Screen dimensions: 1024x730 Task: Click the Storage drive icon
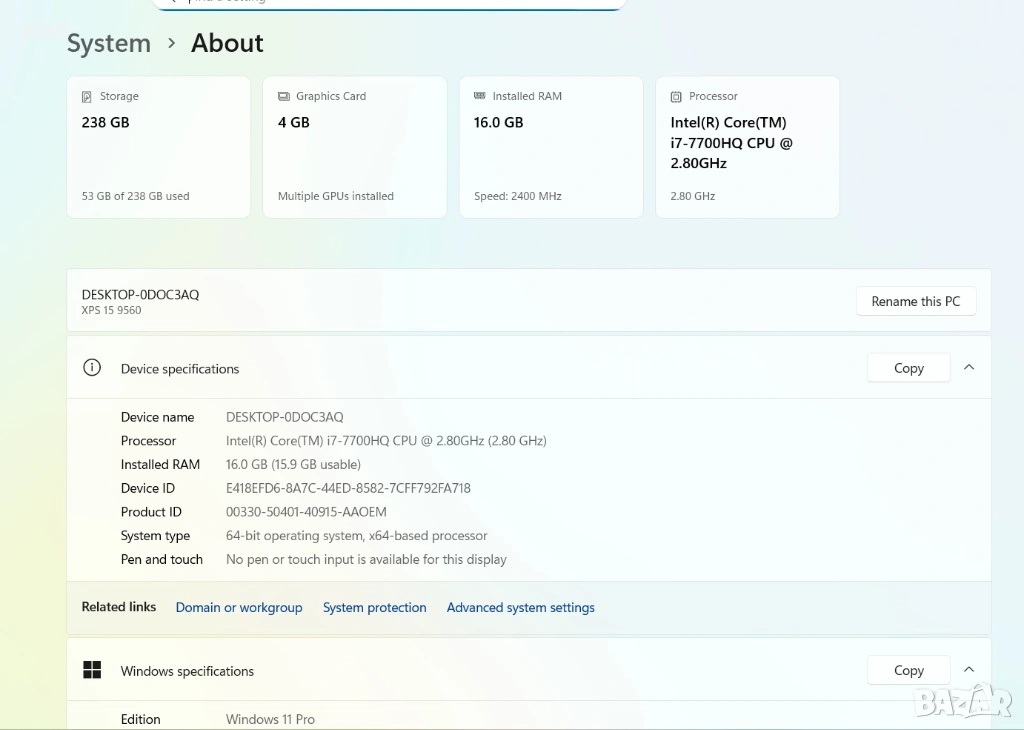[x=87, y=97]
